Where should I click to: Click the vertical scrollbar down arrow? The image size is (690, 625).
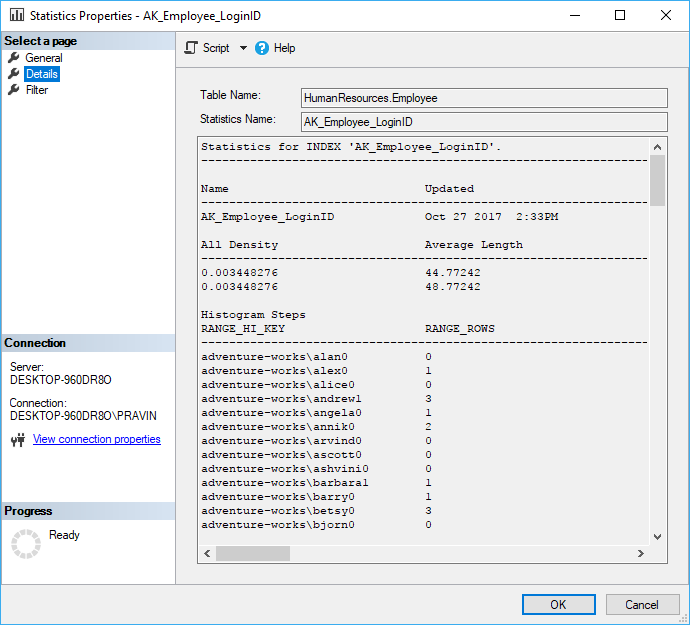[657, 537]
